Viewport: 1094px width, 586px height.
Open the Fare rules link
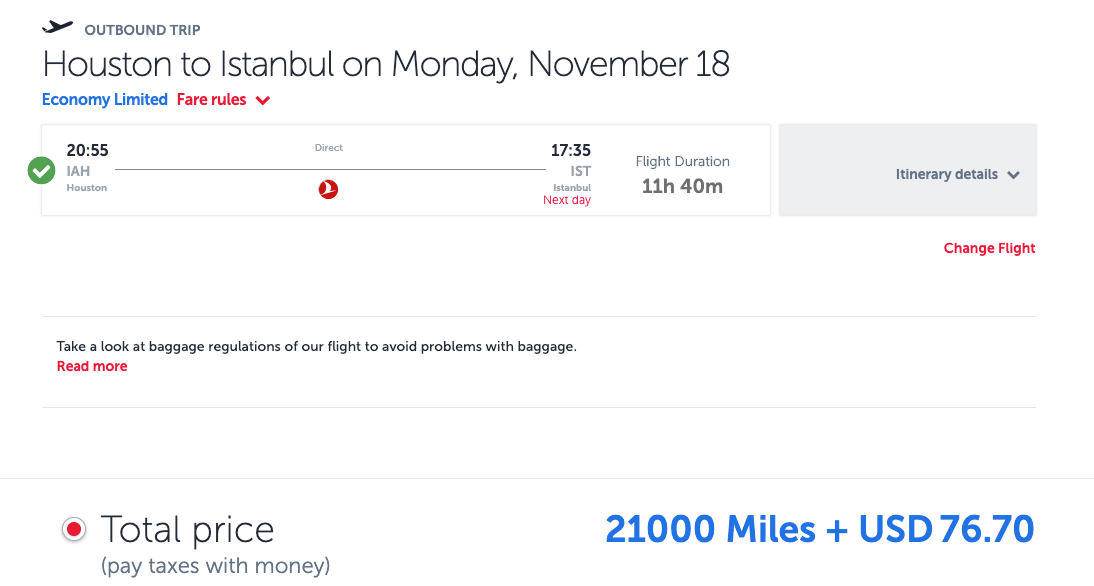click(x=211, y=100)
